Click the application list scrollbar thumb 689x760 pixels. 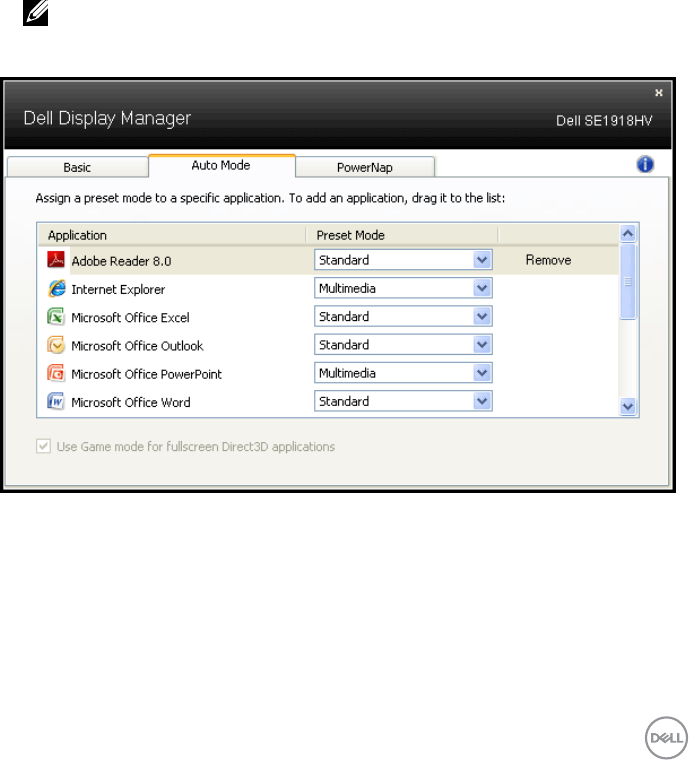(628, 282)
